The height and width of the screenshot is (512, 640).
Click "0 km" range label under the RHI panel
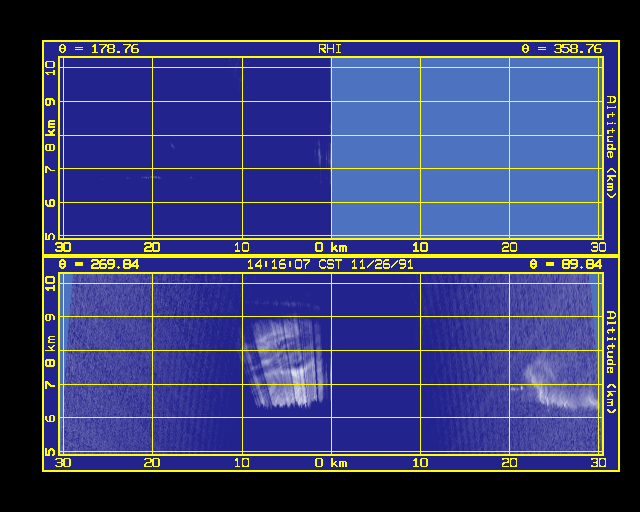331,247
